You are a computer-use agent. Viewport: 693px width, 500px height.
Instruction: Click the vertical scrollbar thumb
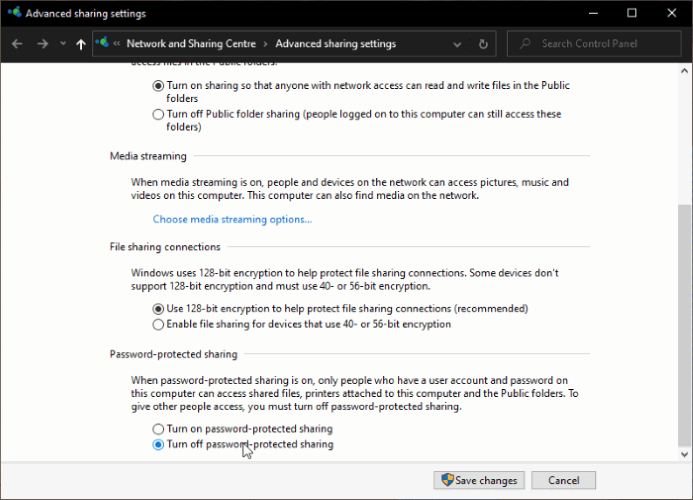pos(684,326)
